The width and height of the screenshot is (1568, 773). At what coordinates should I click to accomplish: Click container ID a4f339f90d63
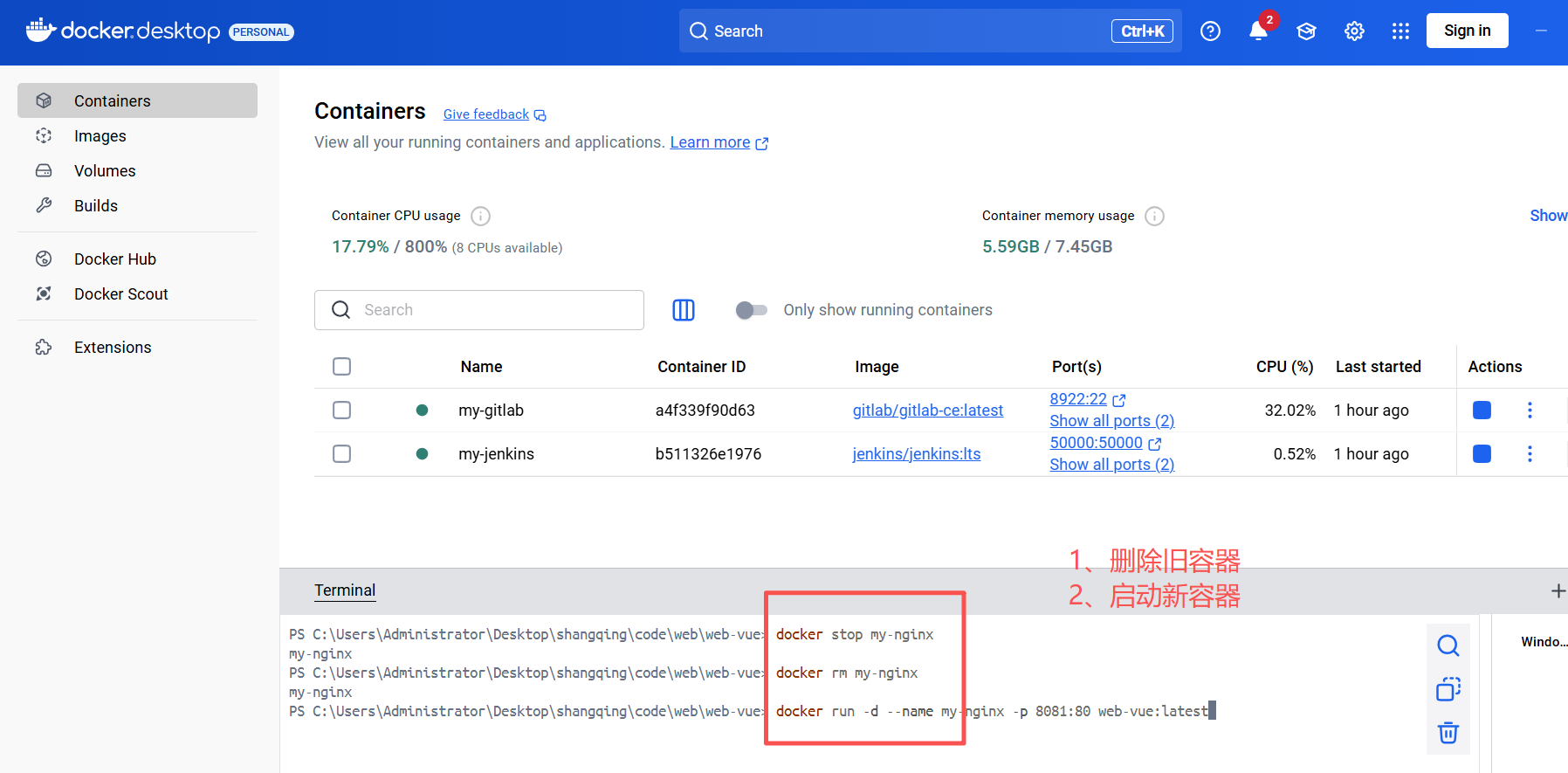pos(705,410)
